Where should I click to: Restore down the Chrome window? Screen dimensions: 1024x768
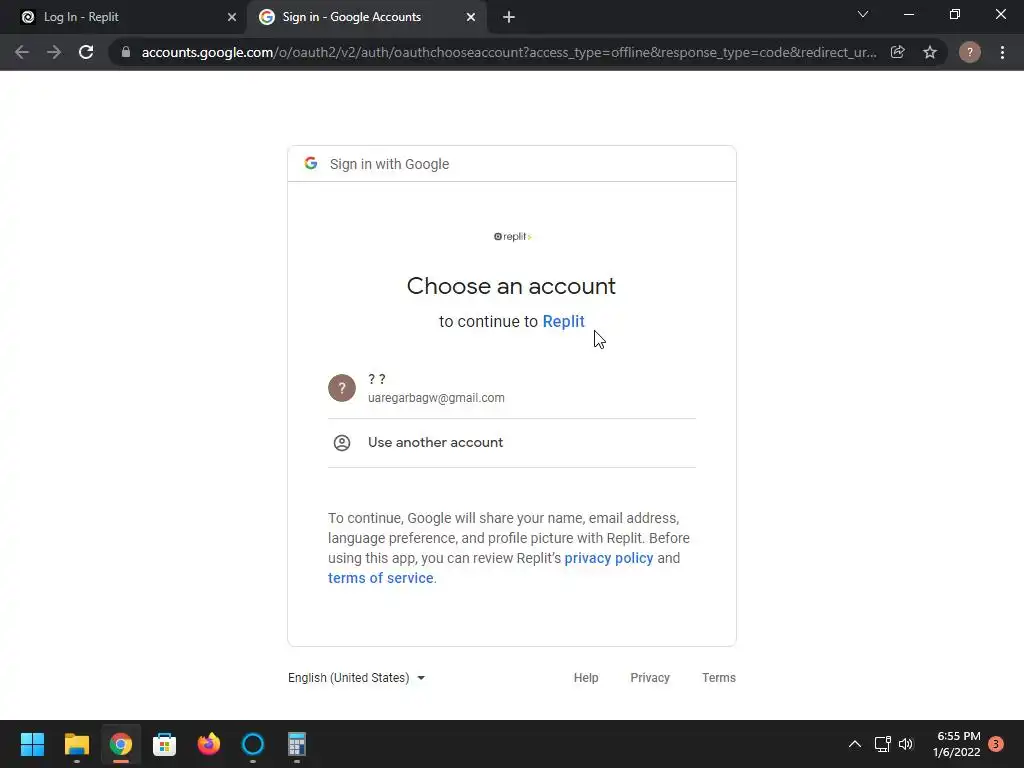(955, 14)
